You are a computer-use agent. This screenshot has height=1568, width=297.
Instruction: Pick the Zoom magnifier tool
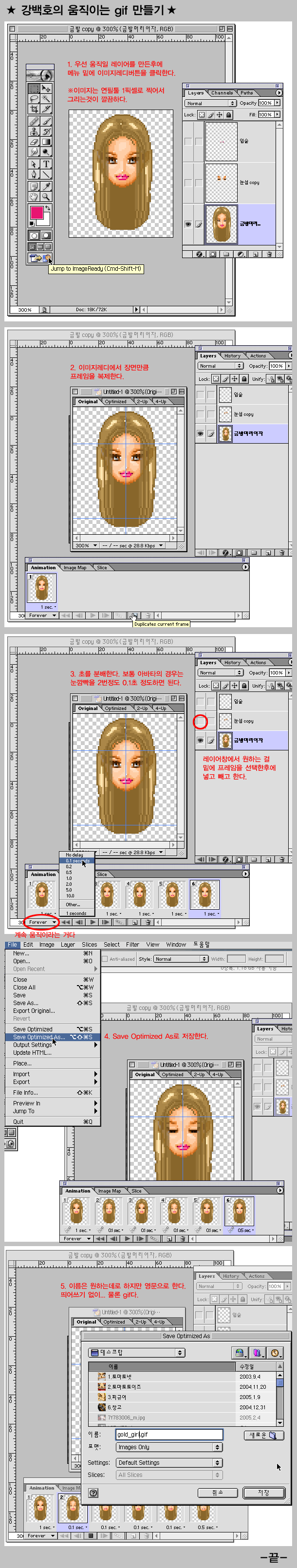click(x=46, y=197)
